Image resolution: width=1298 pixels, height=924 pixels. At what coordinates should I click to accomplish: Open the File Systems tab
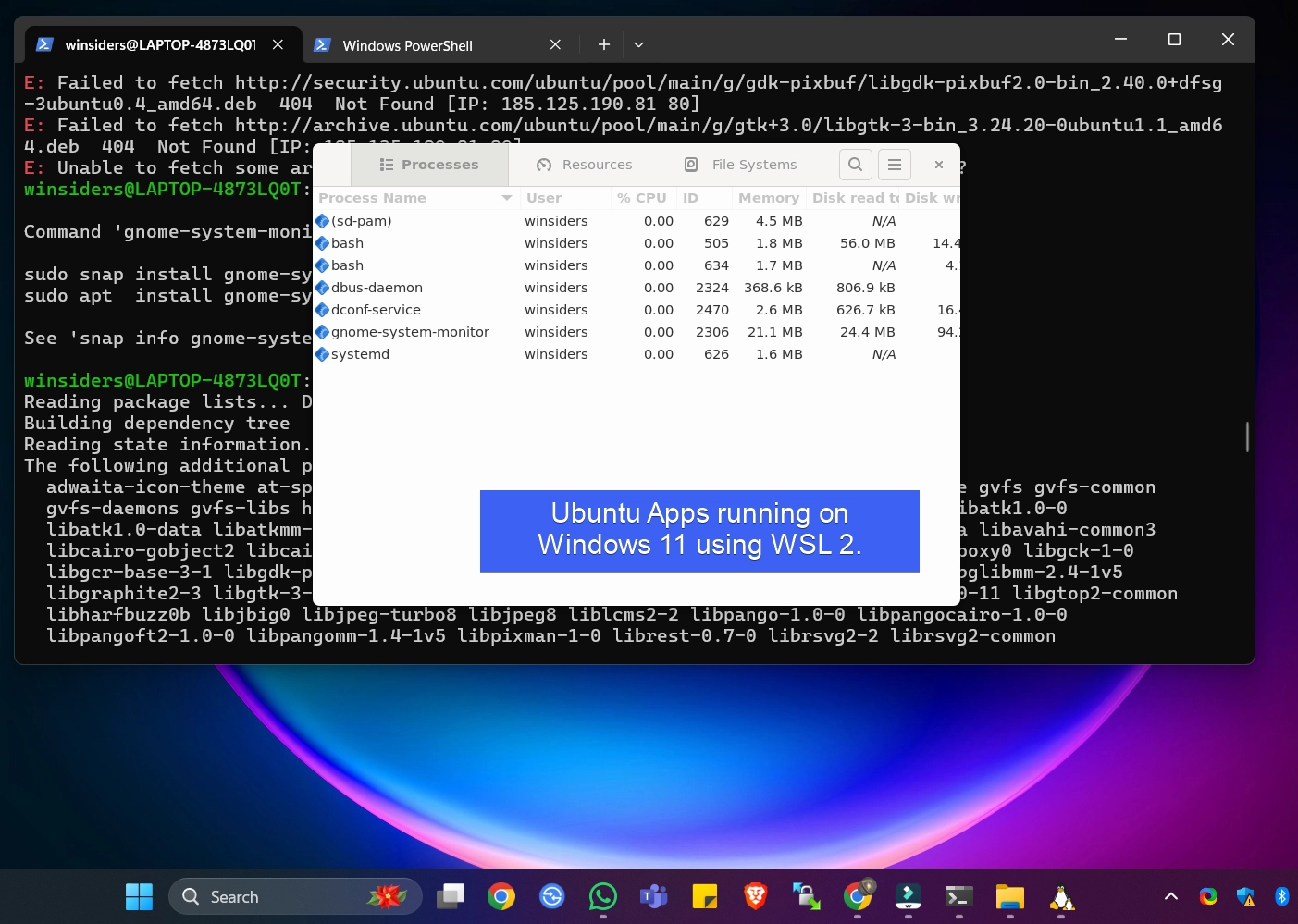[740, 165]
